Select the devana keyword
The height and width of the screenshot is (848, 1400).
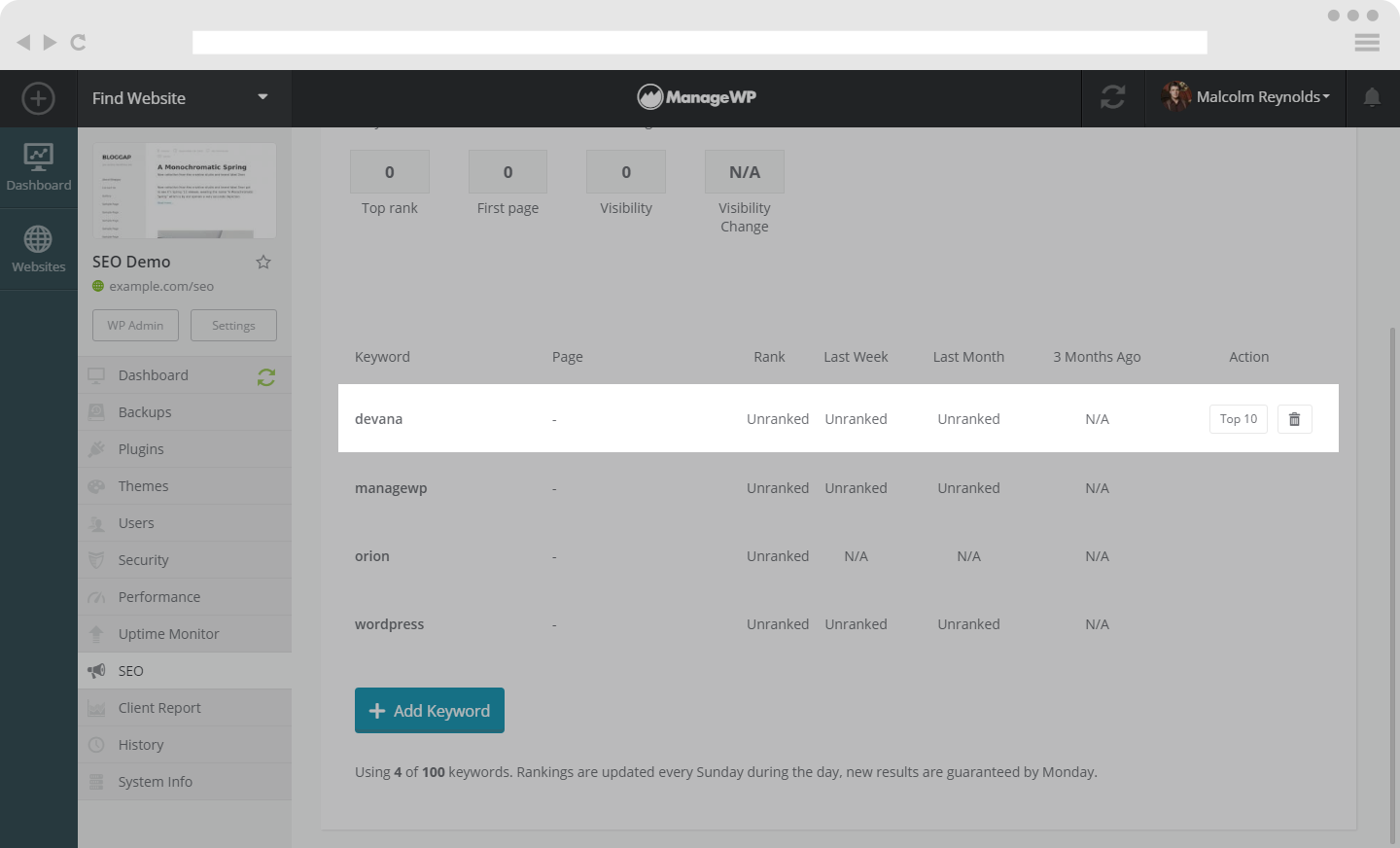coord(378,419)
